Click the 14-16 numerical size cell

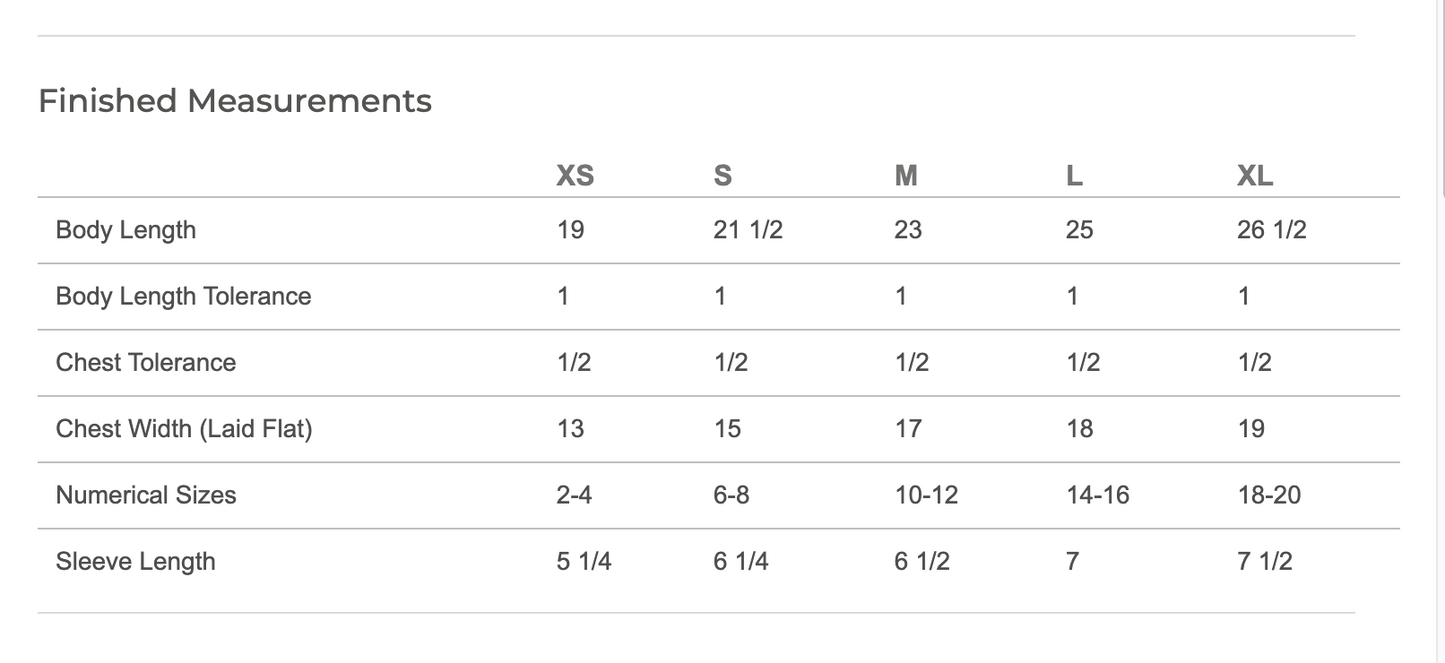click(1098, 495)
